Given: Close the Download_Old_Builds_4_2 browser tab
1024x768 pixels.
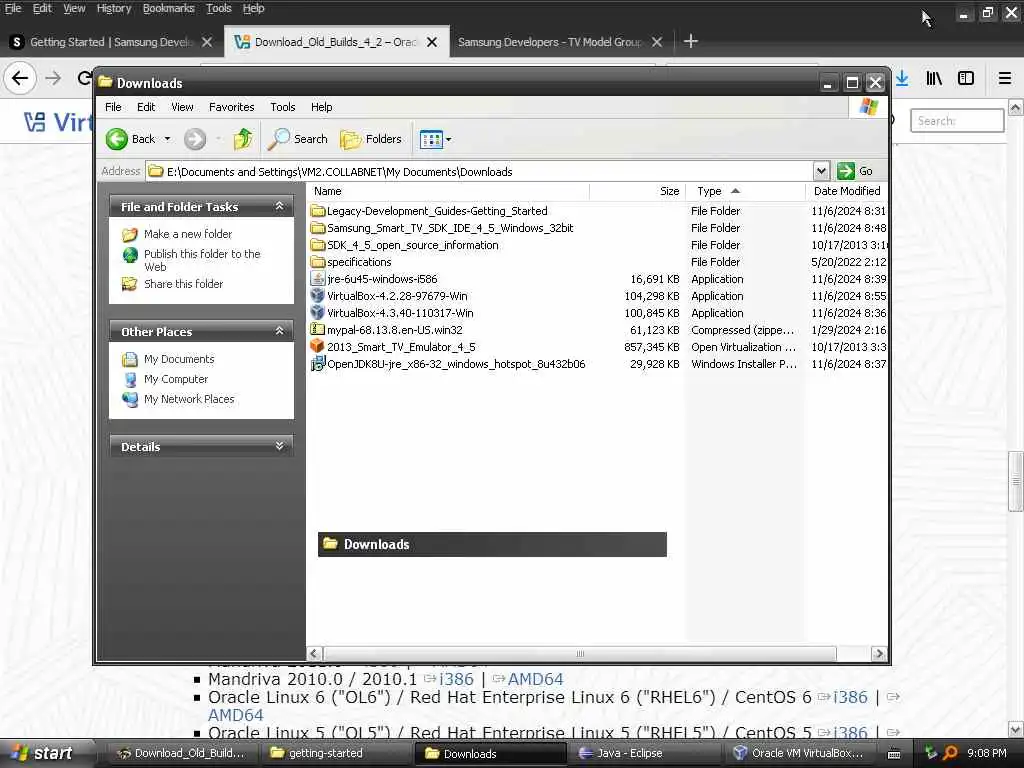Looking at the screenshot, I should point(432,42).
